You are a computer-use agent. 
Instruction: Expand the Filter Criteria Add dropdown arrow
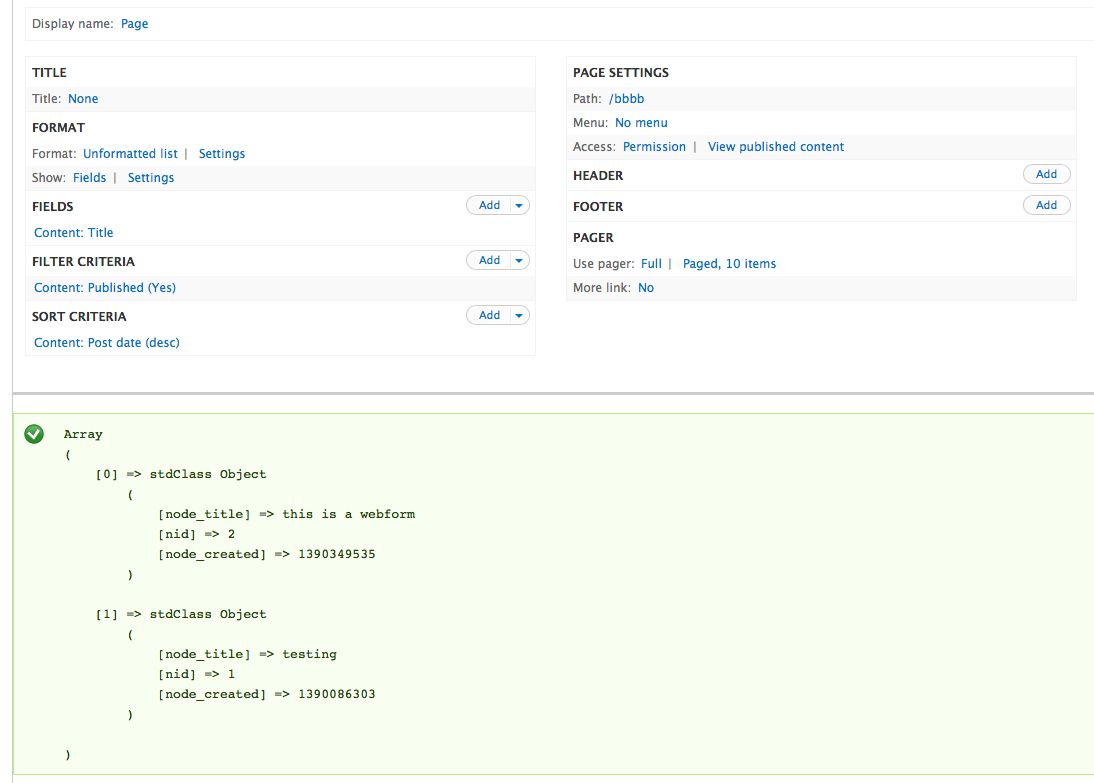(519, 260)
